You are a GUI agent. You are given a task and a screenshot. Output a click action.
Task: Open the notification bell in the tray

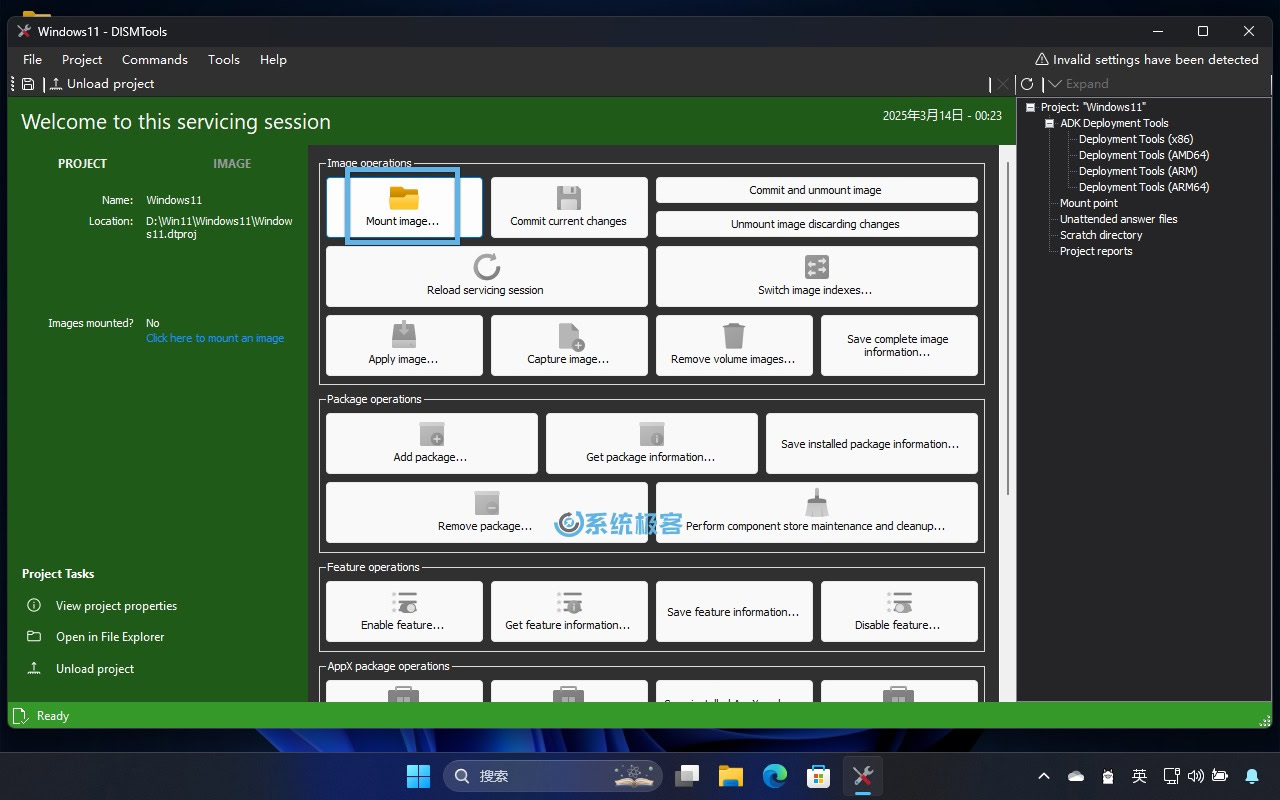coord(1251,776)
